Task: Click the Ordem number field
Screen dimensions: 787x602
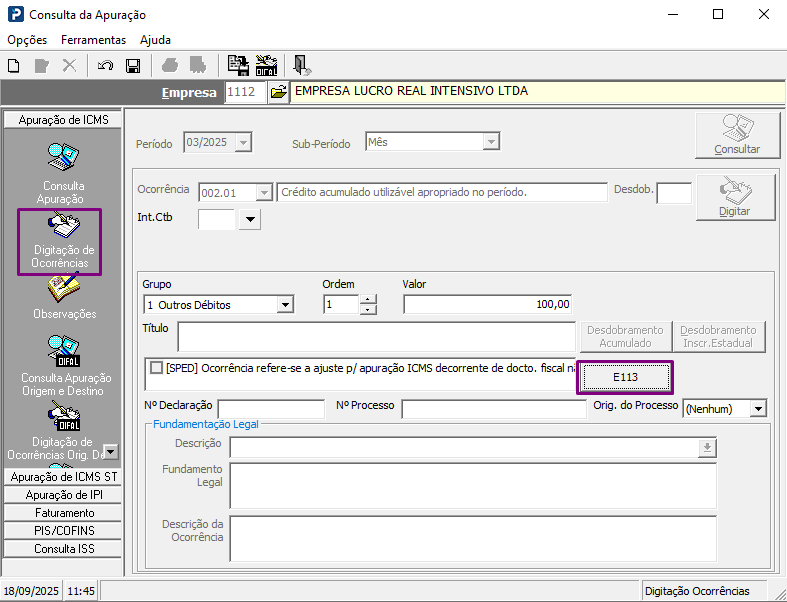Action: (341, 304)
